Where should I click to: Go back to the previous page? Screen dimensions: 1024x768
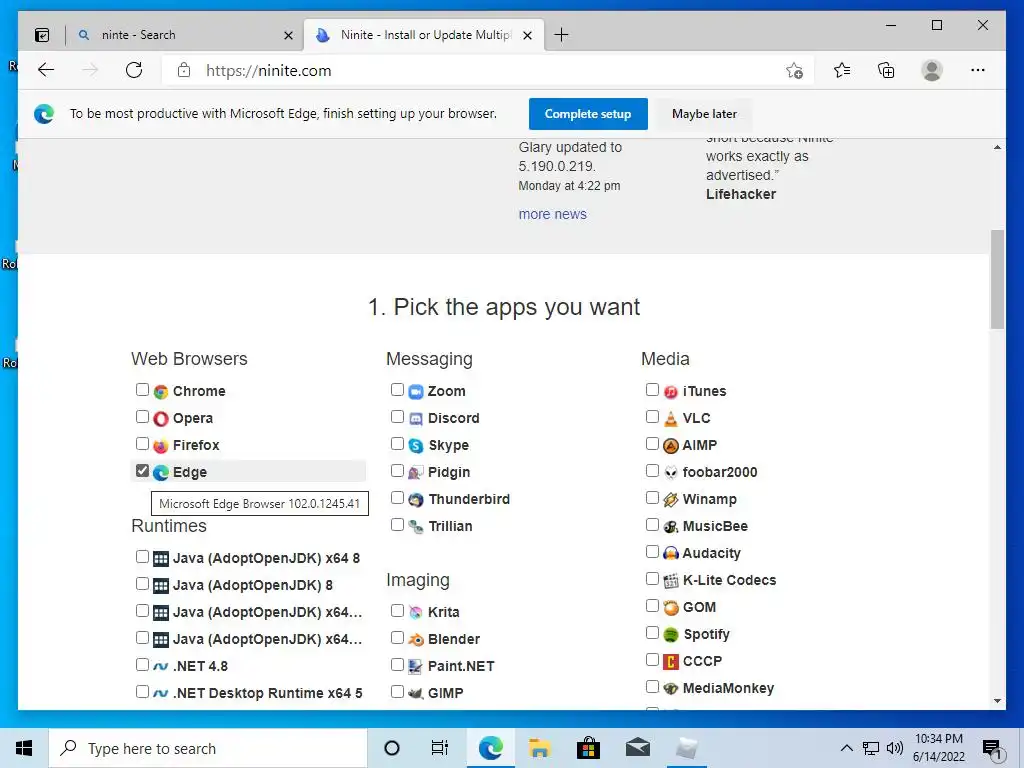46,70
